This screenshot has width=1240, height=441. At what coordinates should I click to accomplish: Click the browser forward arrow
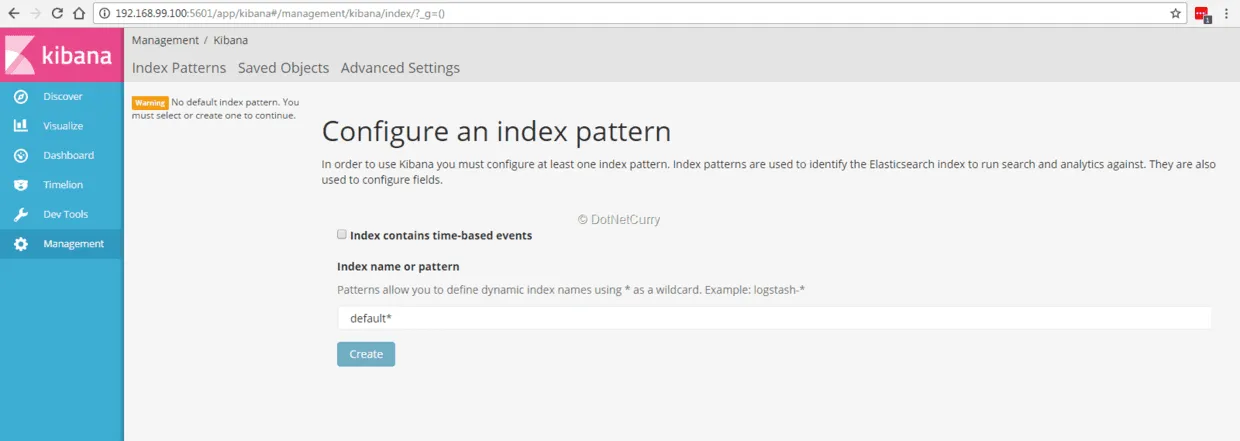(35, 14)
